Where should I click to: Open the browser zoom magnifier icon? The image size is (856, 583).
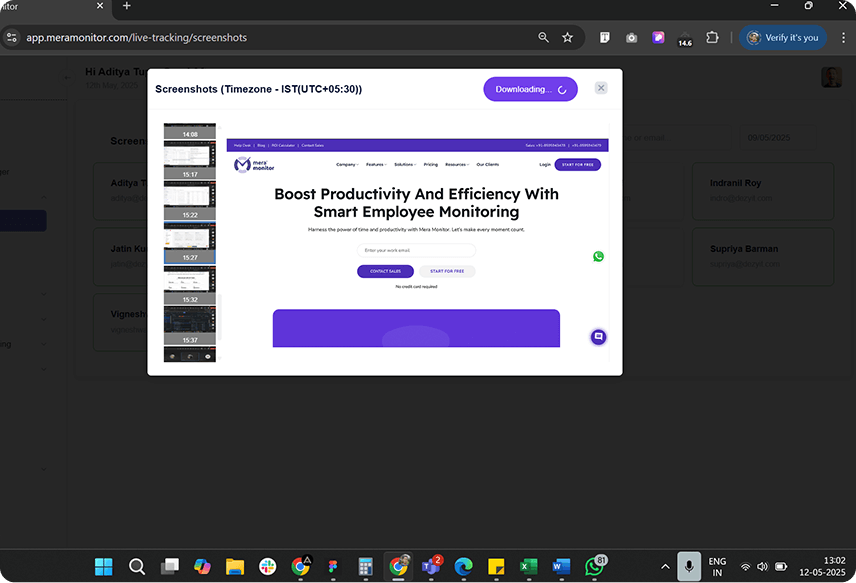coord(543,38)
